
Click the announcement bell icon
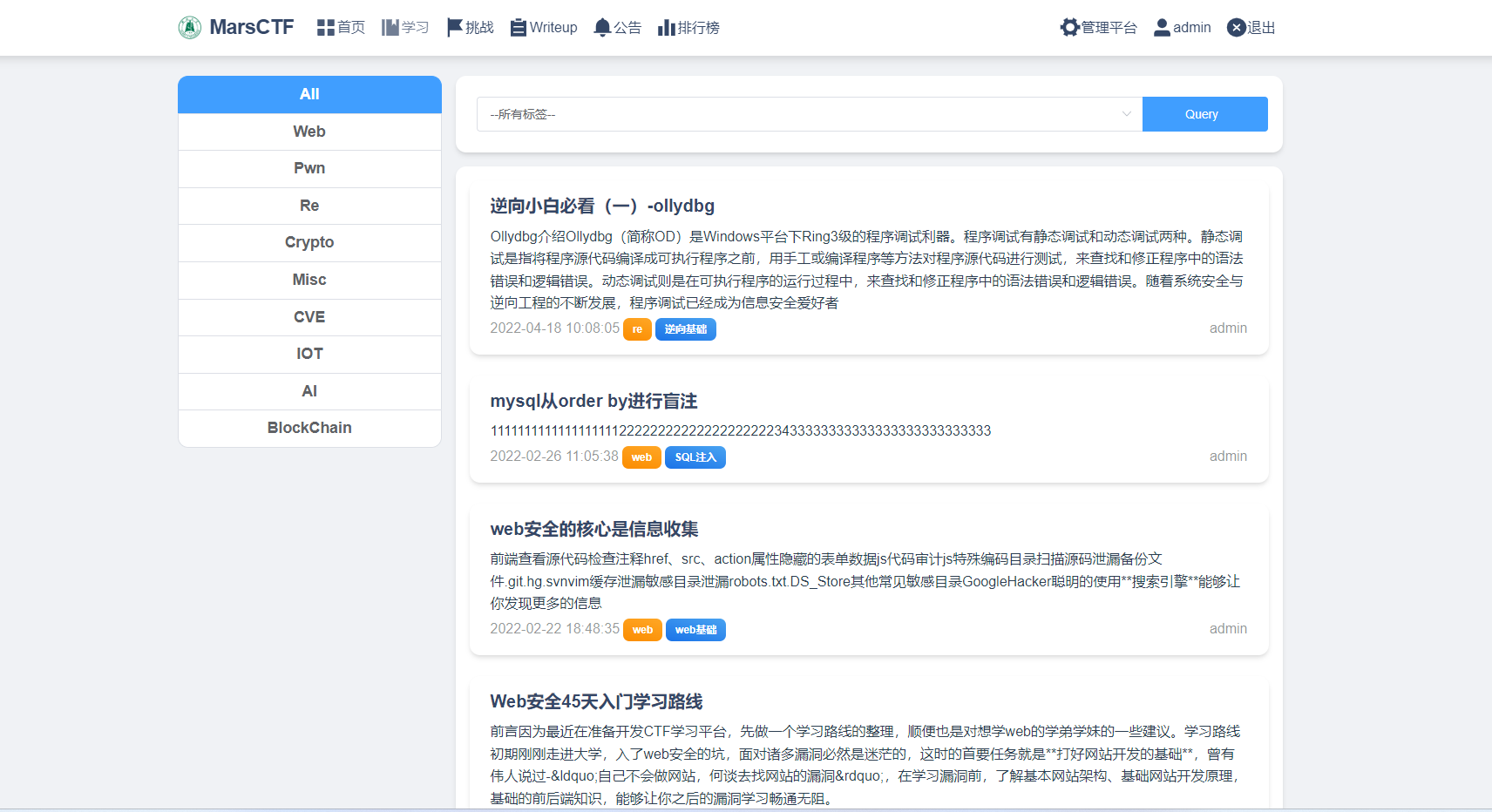tap(602, 27)
